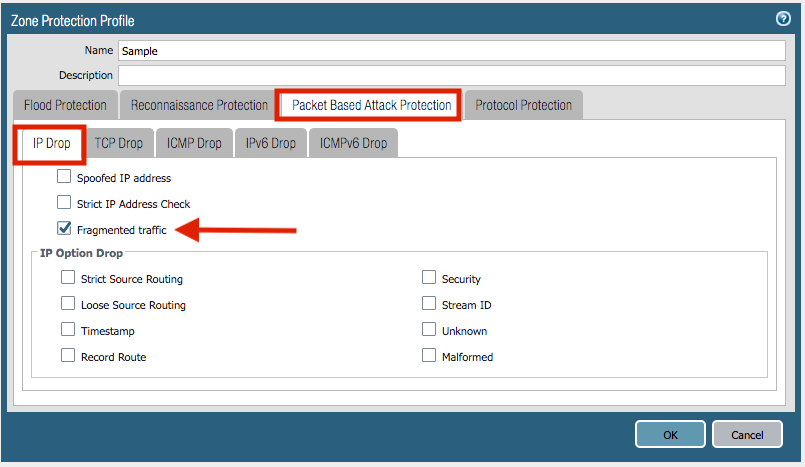Uncheck the Fragmented traffic checkbox
Screen dimensions: 805x467
tap(64, 228)
